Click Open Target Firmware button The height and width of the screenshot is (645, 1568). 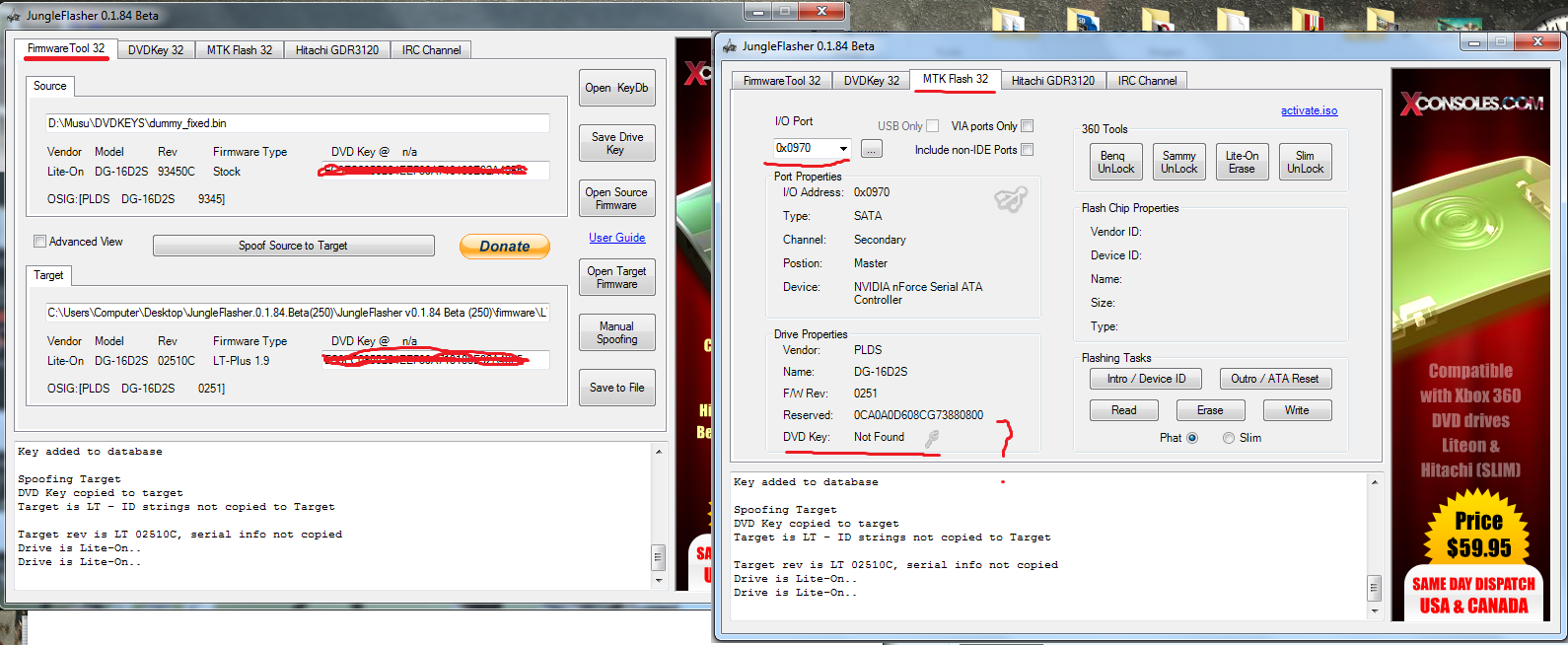(616, 277)
